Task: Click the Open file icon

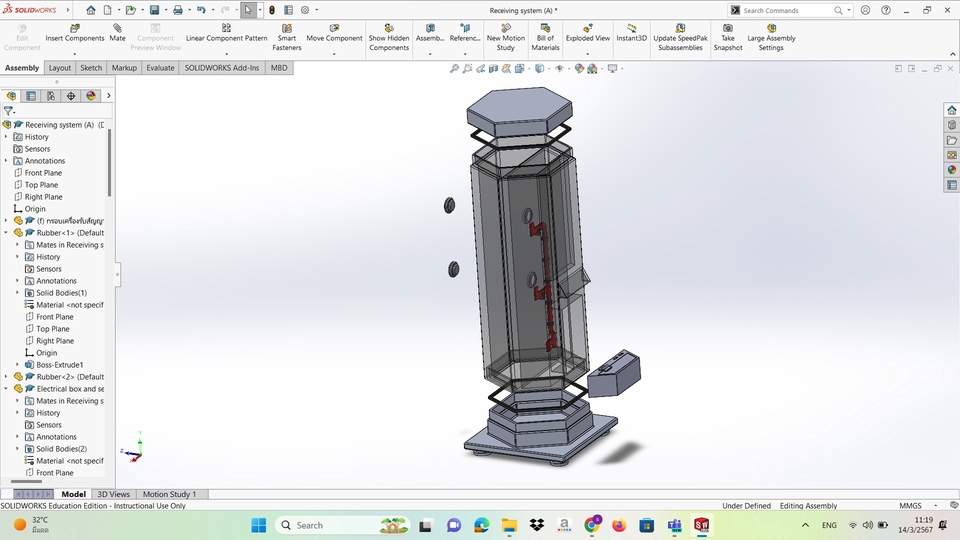Action: click(130, 10)
